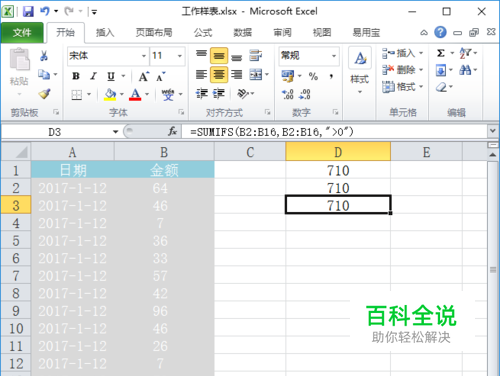The height and width of the screenshot is (376, 500).
Task: Open the 插入 cells dropdown arrow
Action: 421,53
